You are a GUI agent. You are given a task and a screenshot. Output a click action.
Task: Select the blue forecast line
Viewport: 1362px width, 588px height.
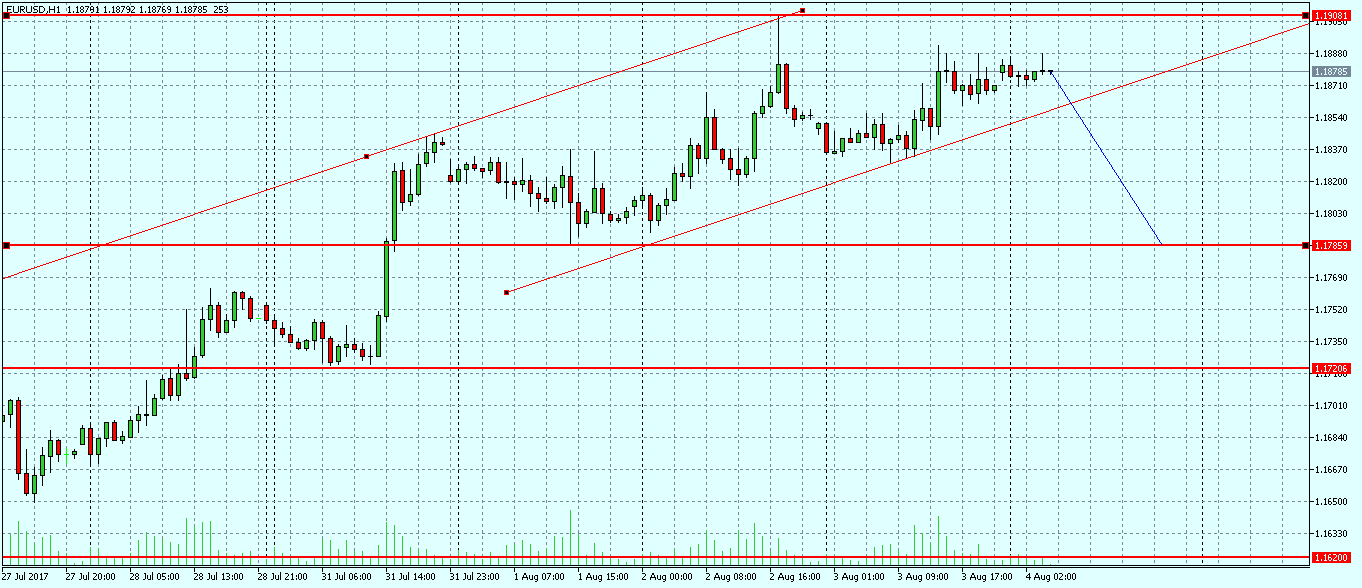coord(1106,158)
